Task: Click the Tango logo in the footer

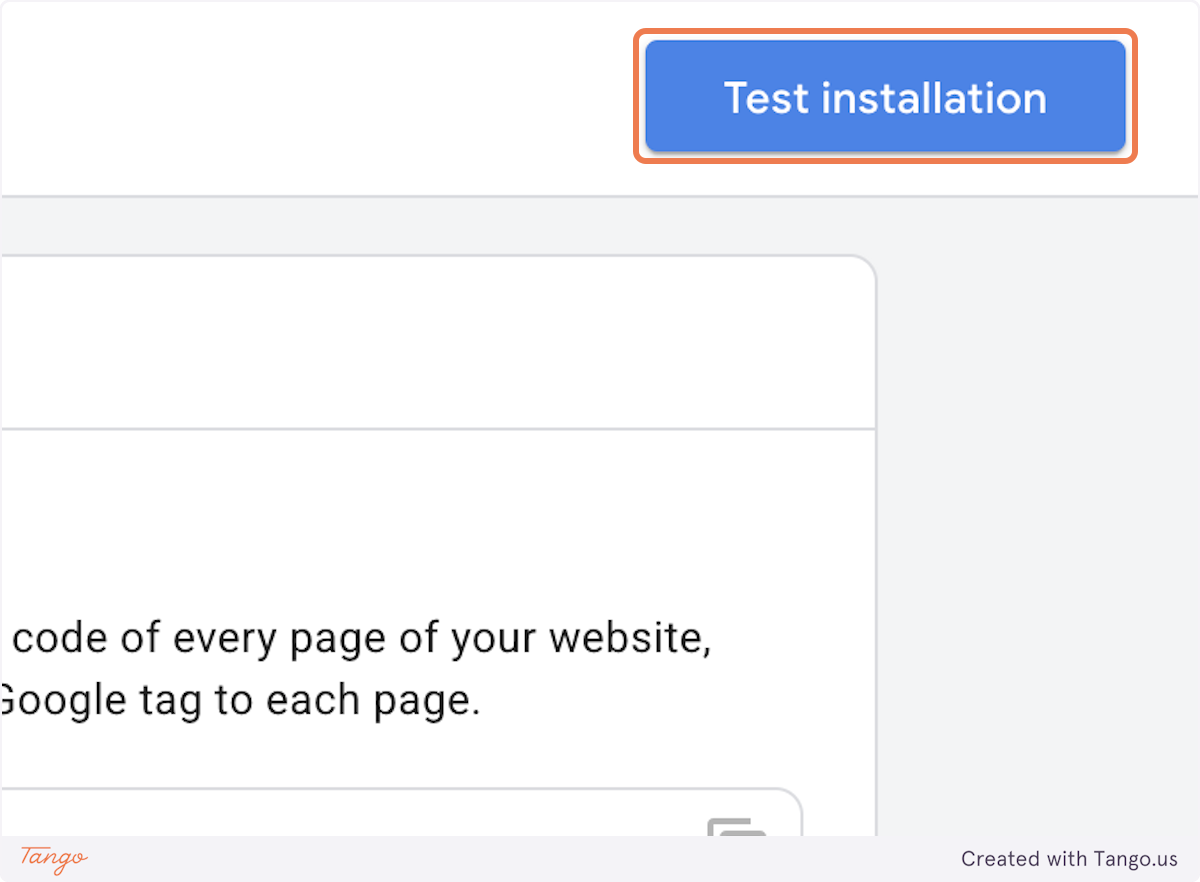Action: pyautogui.click(x=52, y=859)
